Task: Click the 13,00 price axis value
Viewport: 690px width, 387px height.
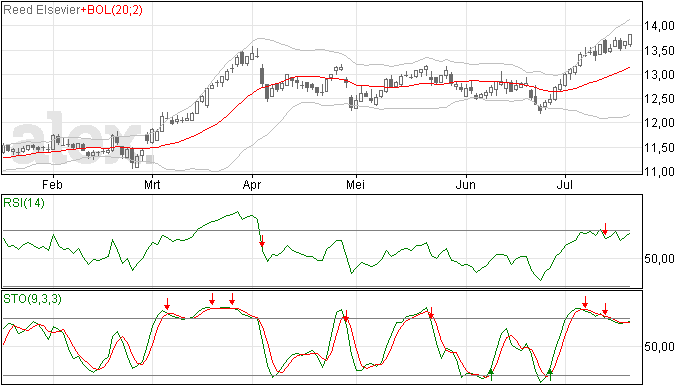Action: click(x=659, y=75)
